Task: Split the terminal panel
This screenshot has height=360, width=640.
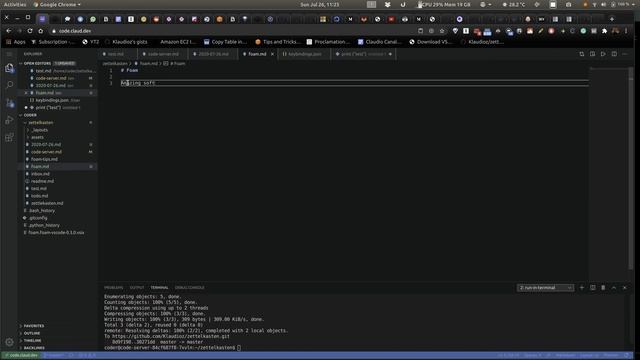Action: [593, 288]
